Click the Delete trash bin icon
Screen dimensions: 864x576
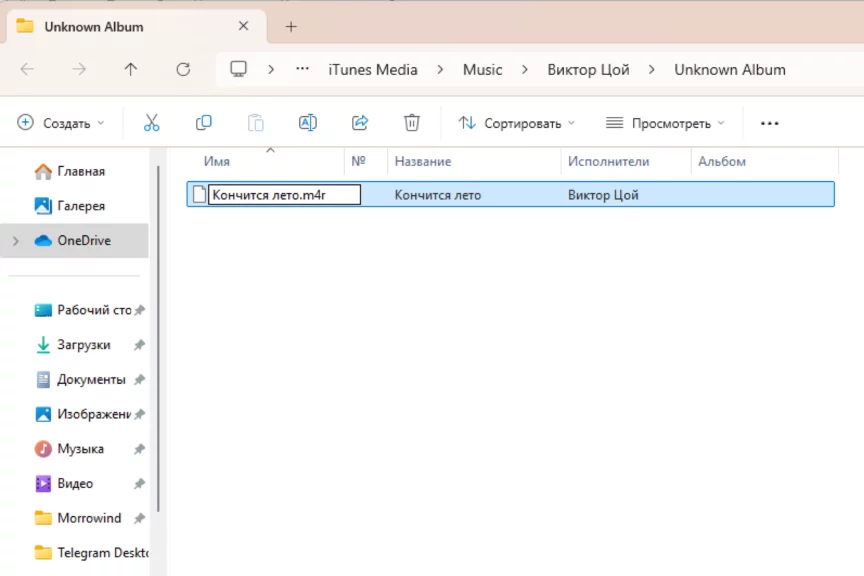click(x=412, y=123)
